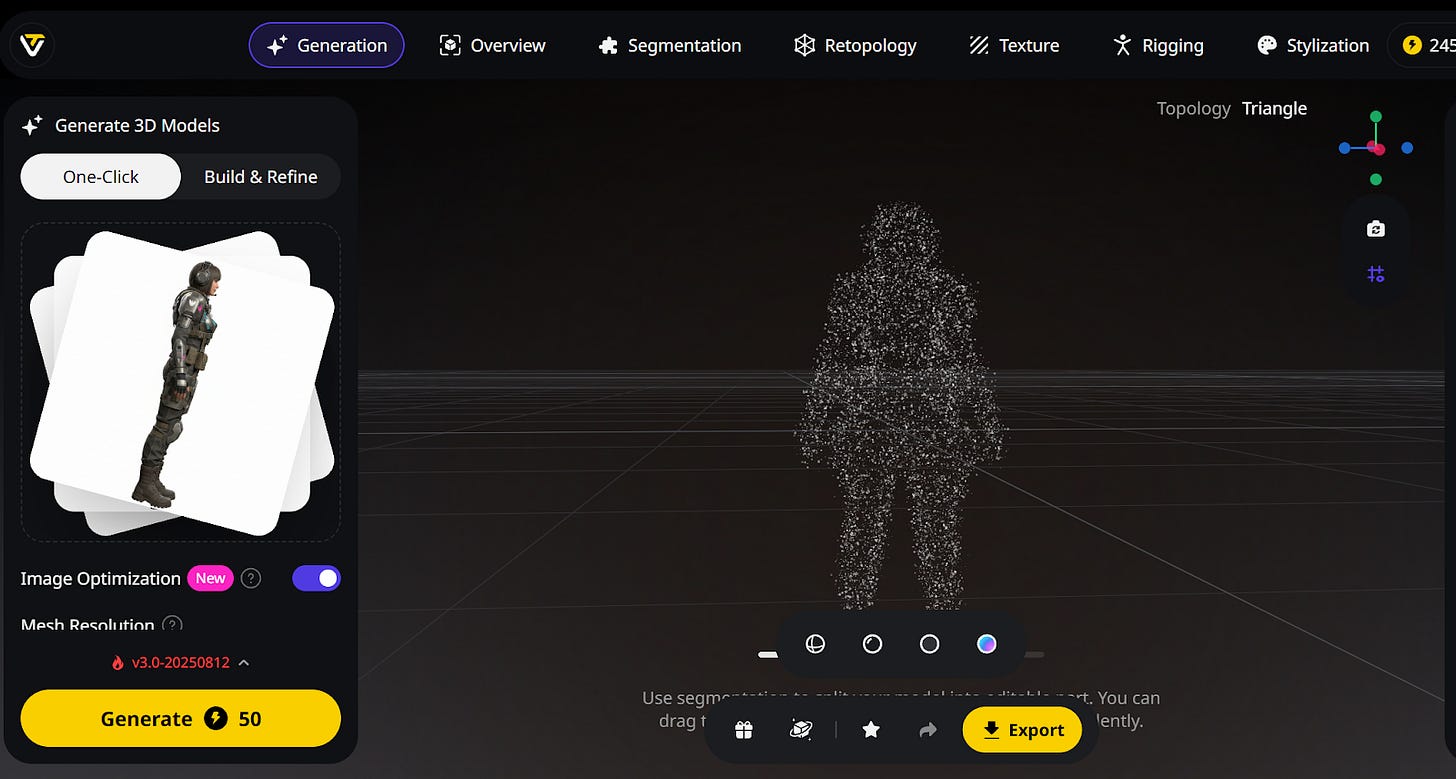
Task: Switch to the Overview tab
Action: click(x=493, y=45)
